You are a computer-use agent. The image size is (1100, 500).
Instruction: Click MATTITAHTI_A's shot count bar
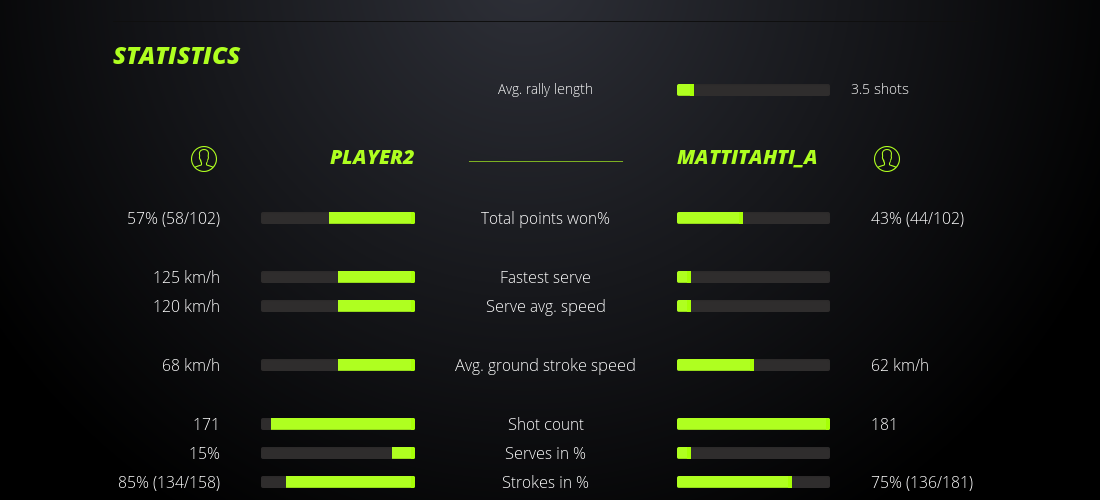click(753, 424)
